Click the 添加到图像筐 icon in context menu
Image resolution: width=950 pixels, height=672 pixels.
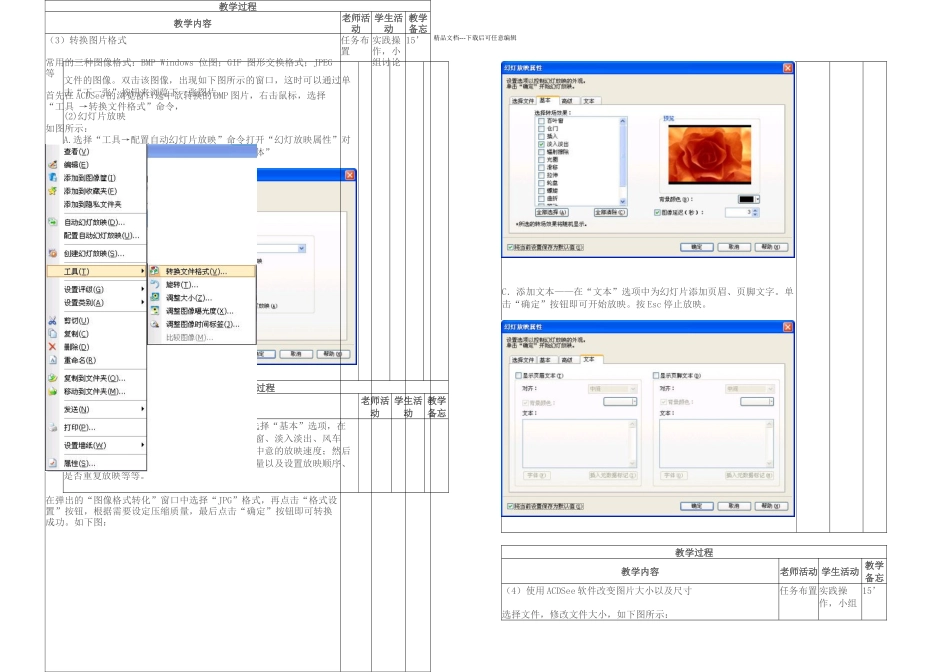53,178
